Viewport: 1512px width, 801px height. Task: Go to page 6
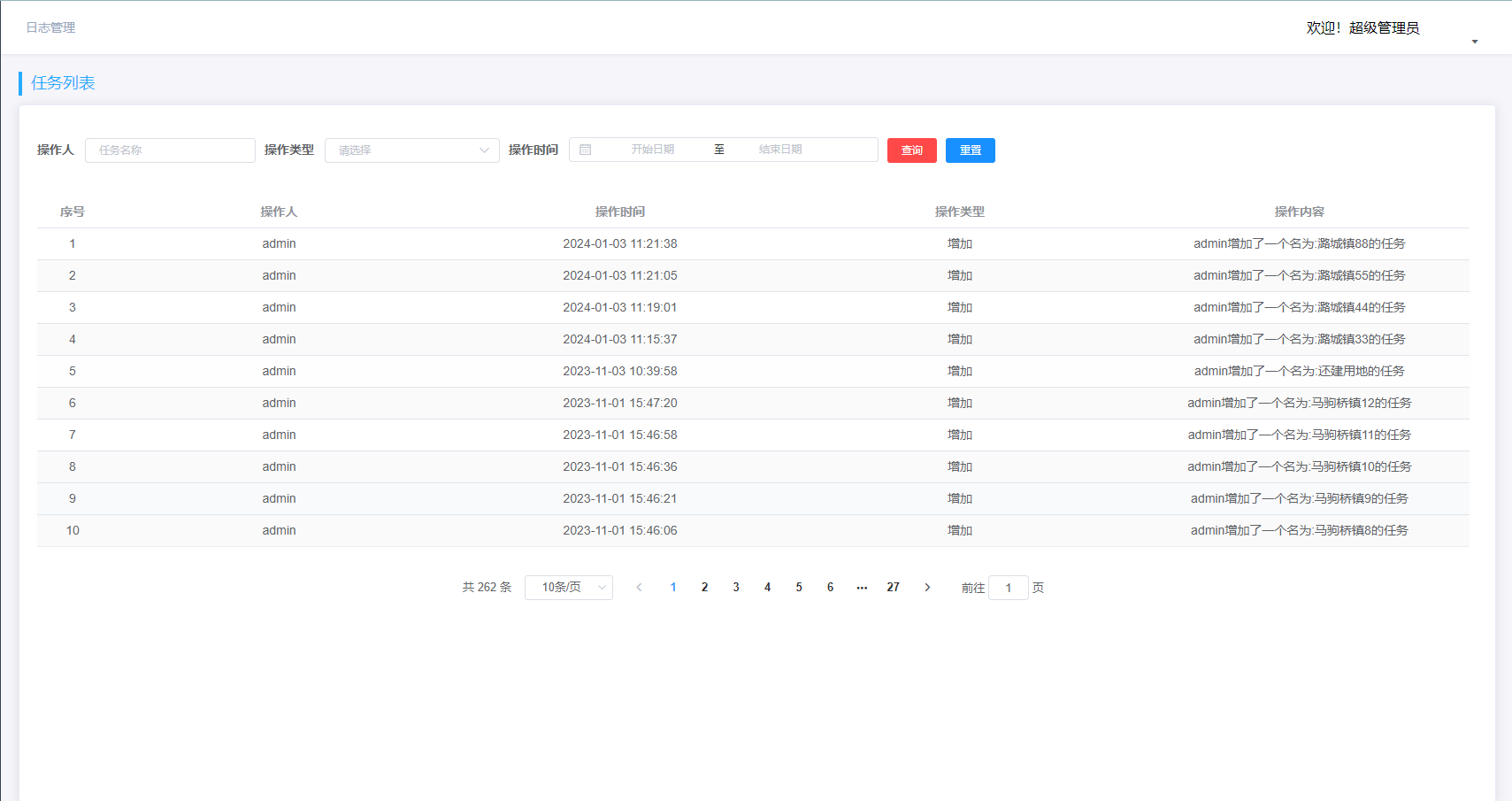click(831, 587)
